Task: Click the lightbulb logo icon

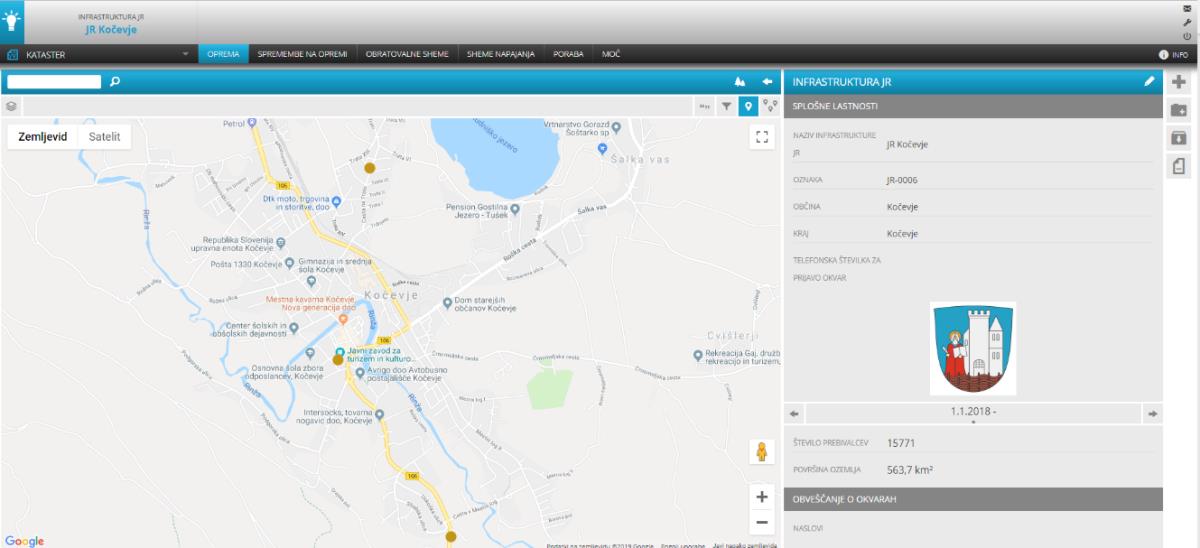Action: pos(14,21)
